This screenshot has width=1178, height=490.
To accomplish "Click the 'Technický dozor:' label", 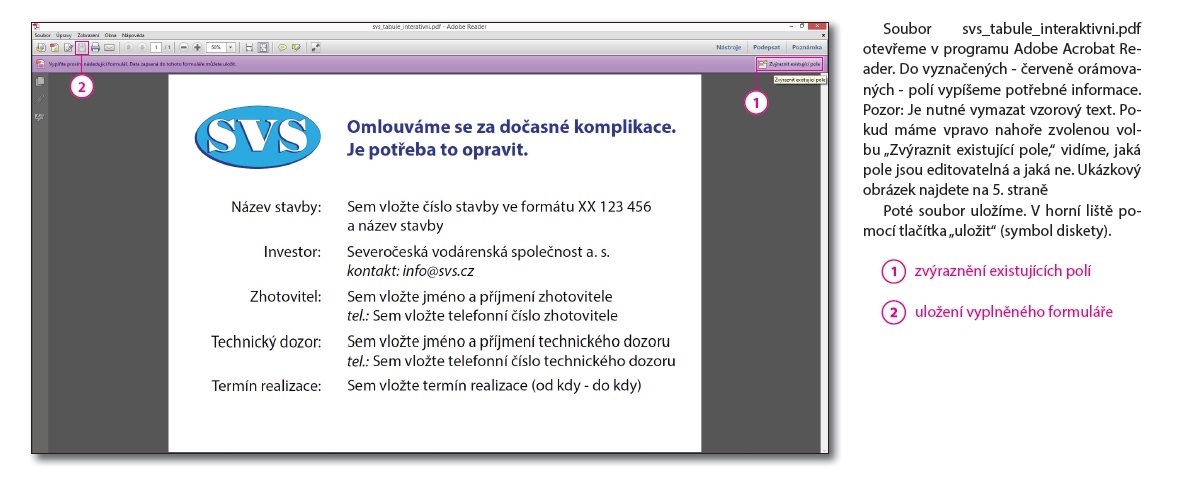I will (x=266, y=342).
